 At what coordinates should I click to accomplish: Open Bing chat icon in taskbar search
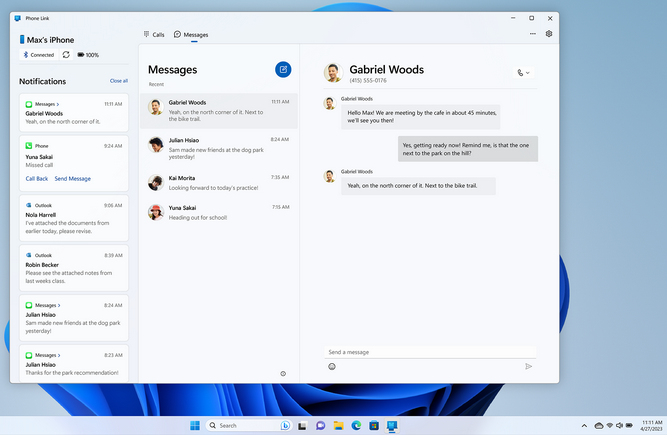(285, 426)
